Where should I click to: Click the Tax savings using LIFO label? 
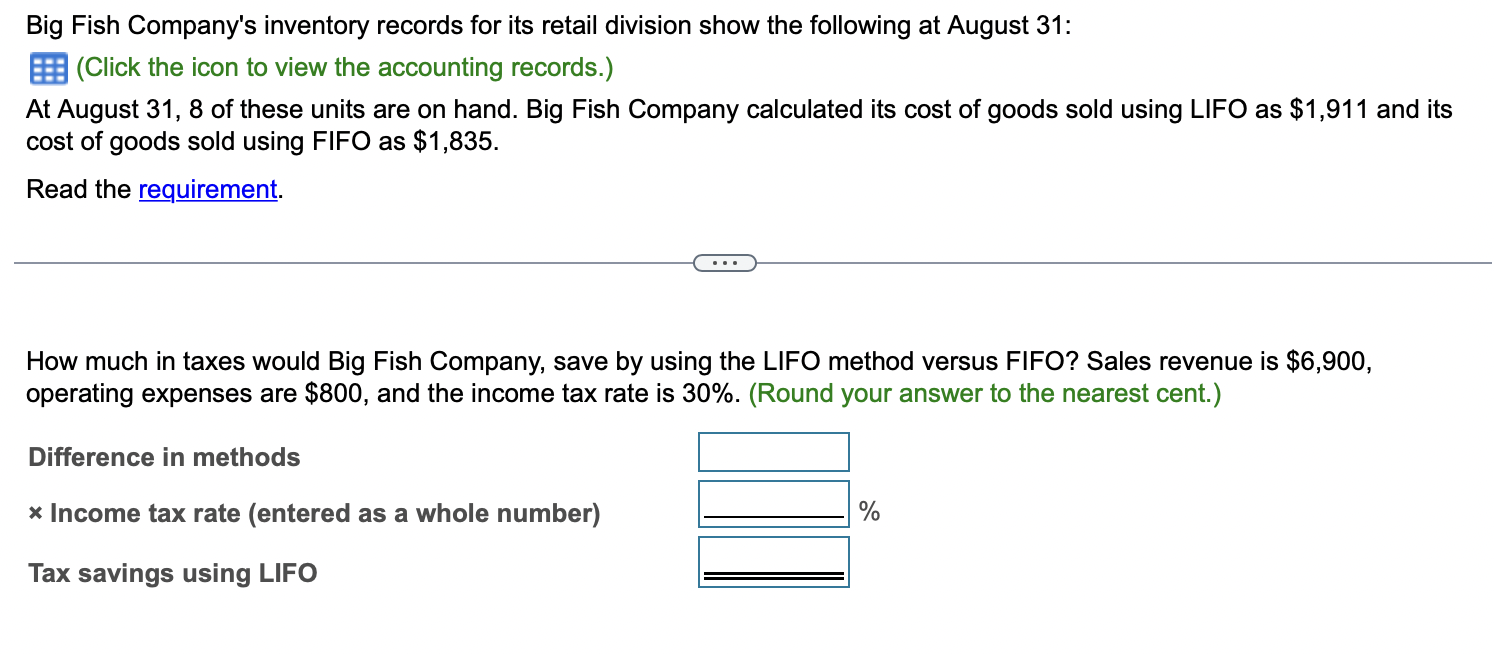(x=172, y=572)
